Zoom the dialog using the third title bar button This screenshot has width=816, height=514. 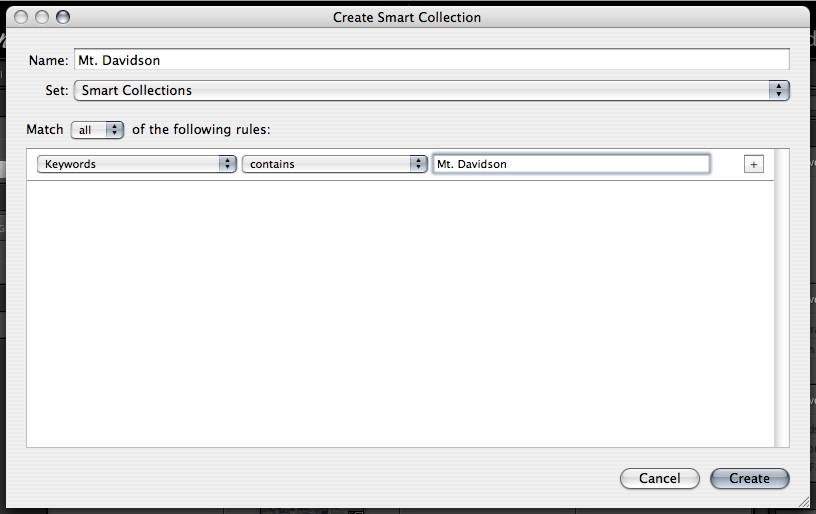point(63,17)
